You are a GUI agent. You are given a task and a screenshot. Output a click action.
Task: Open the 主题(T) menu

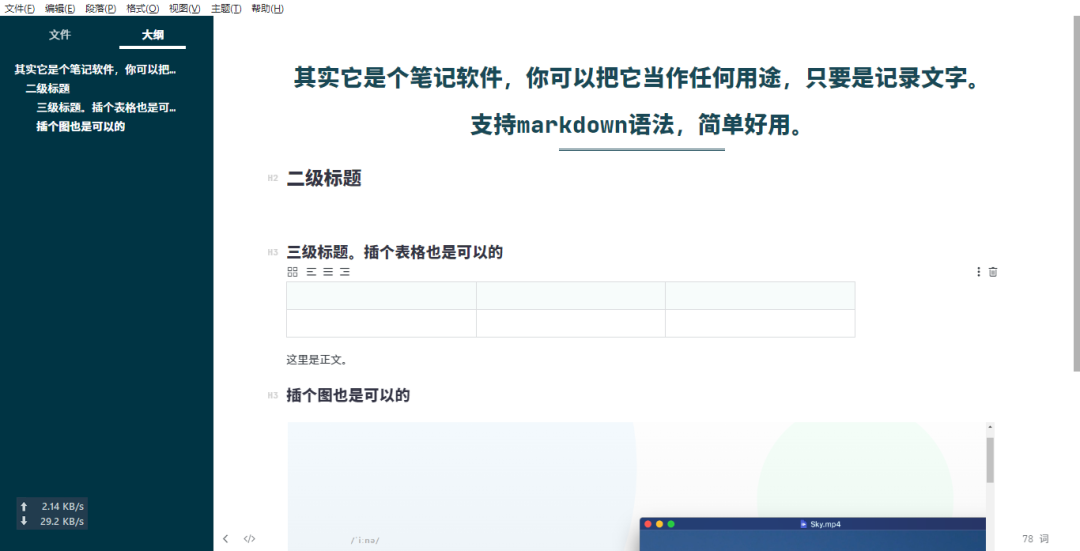[x=226, y=8]
